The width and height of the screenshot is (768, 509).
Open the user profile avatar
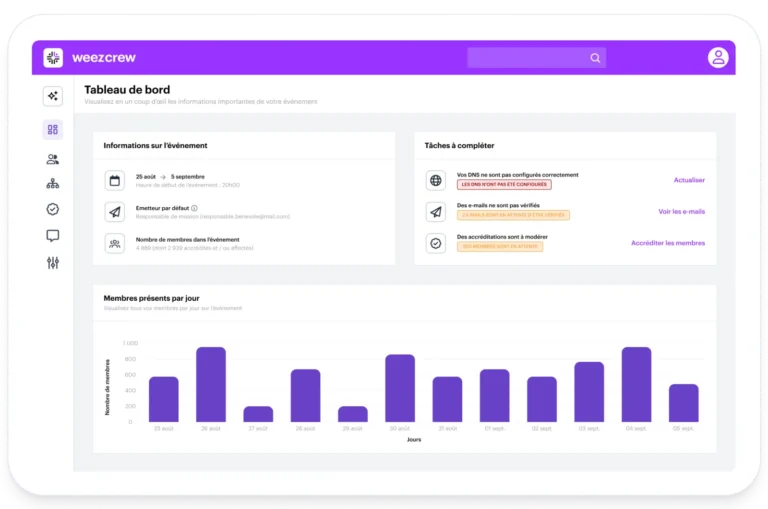point(718,57)
